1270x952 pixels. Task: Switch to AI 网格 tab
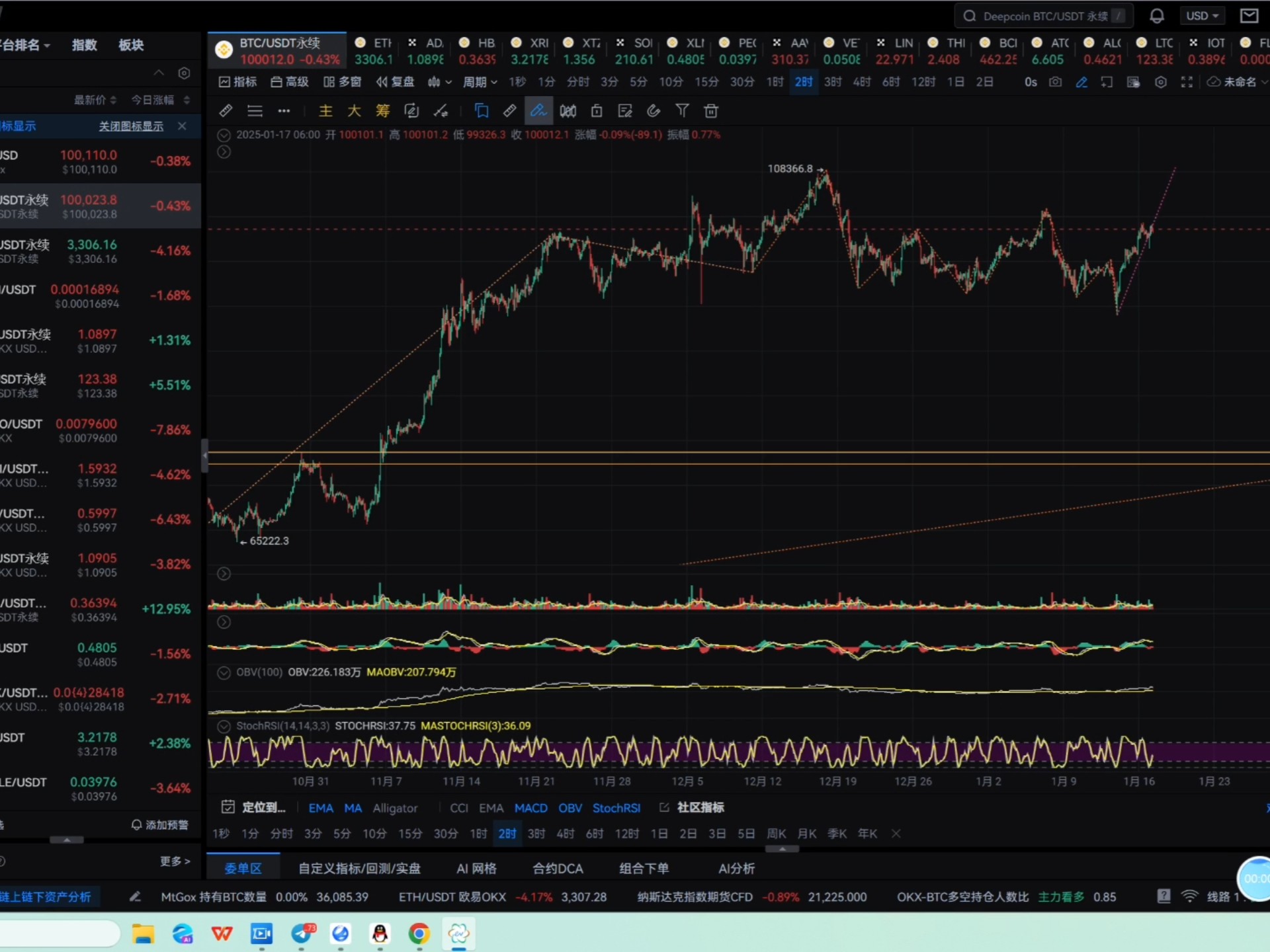[x=476, y=869]
